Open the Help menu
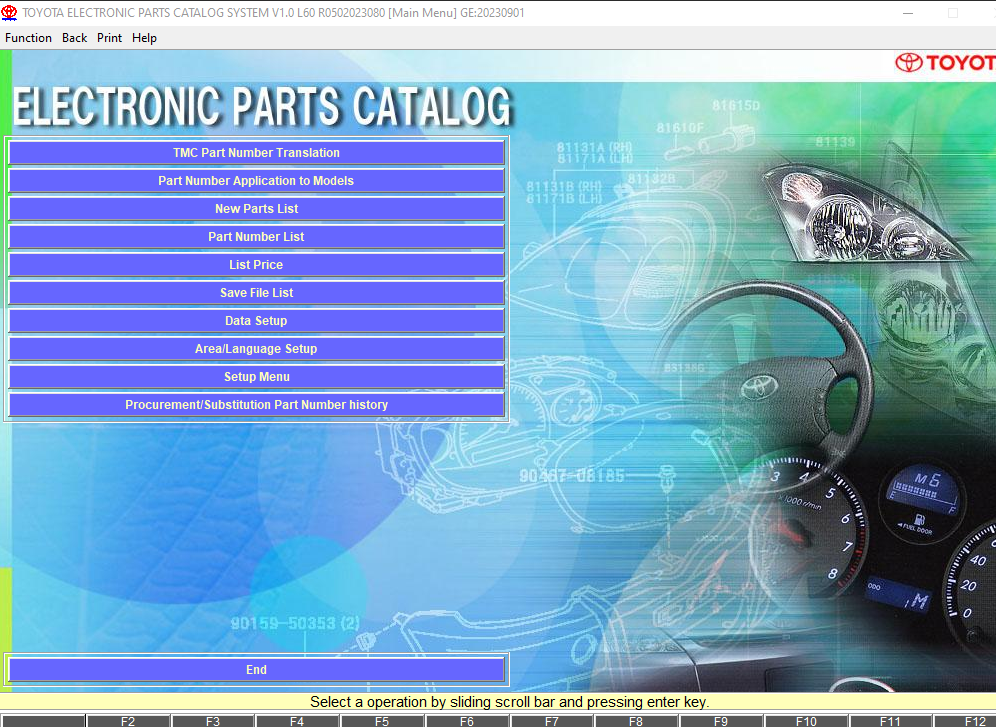 click(144, 38)
